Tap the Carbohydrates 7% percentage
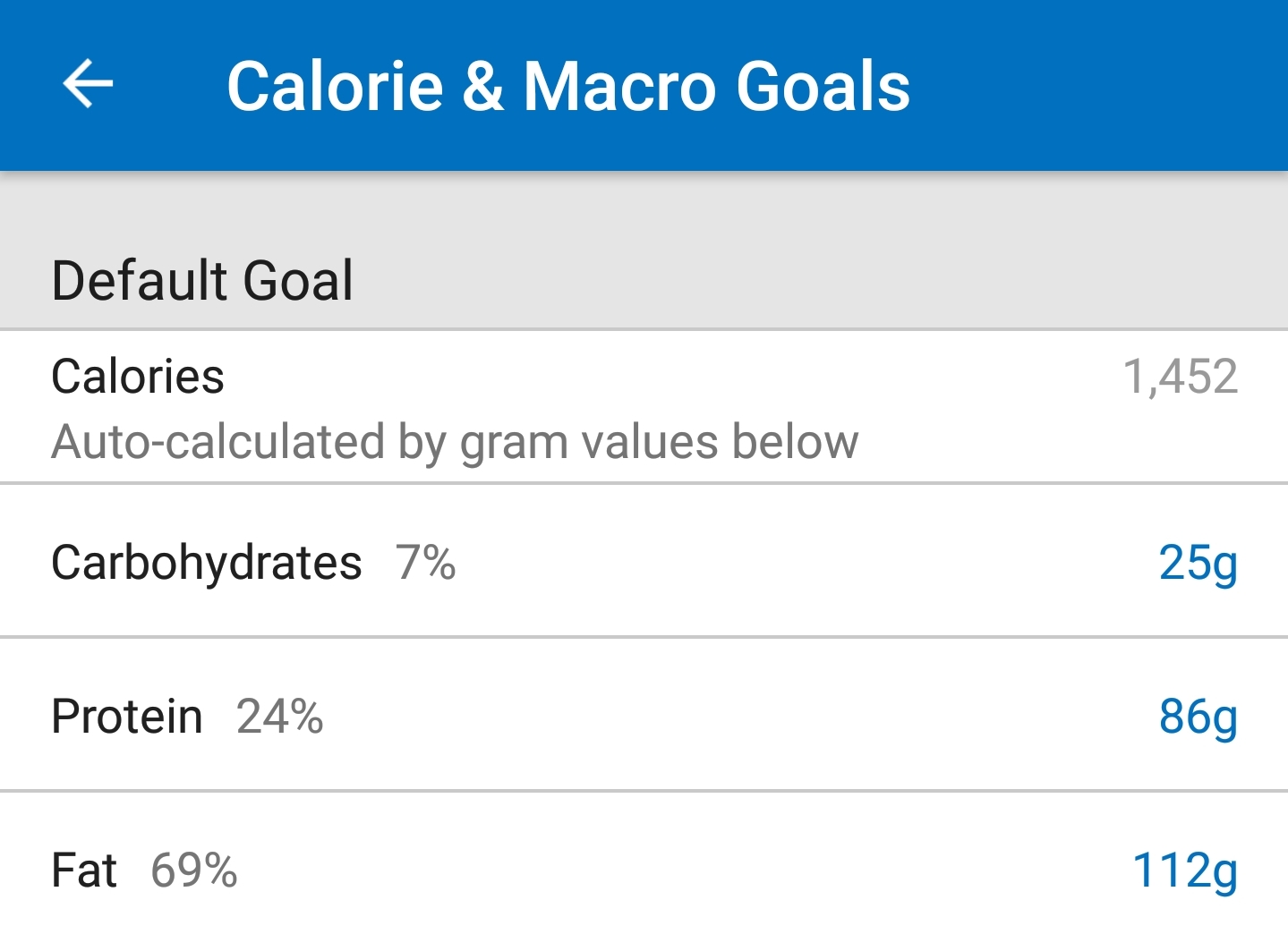The image size is (1288, 934). click(426, 563)
